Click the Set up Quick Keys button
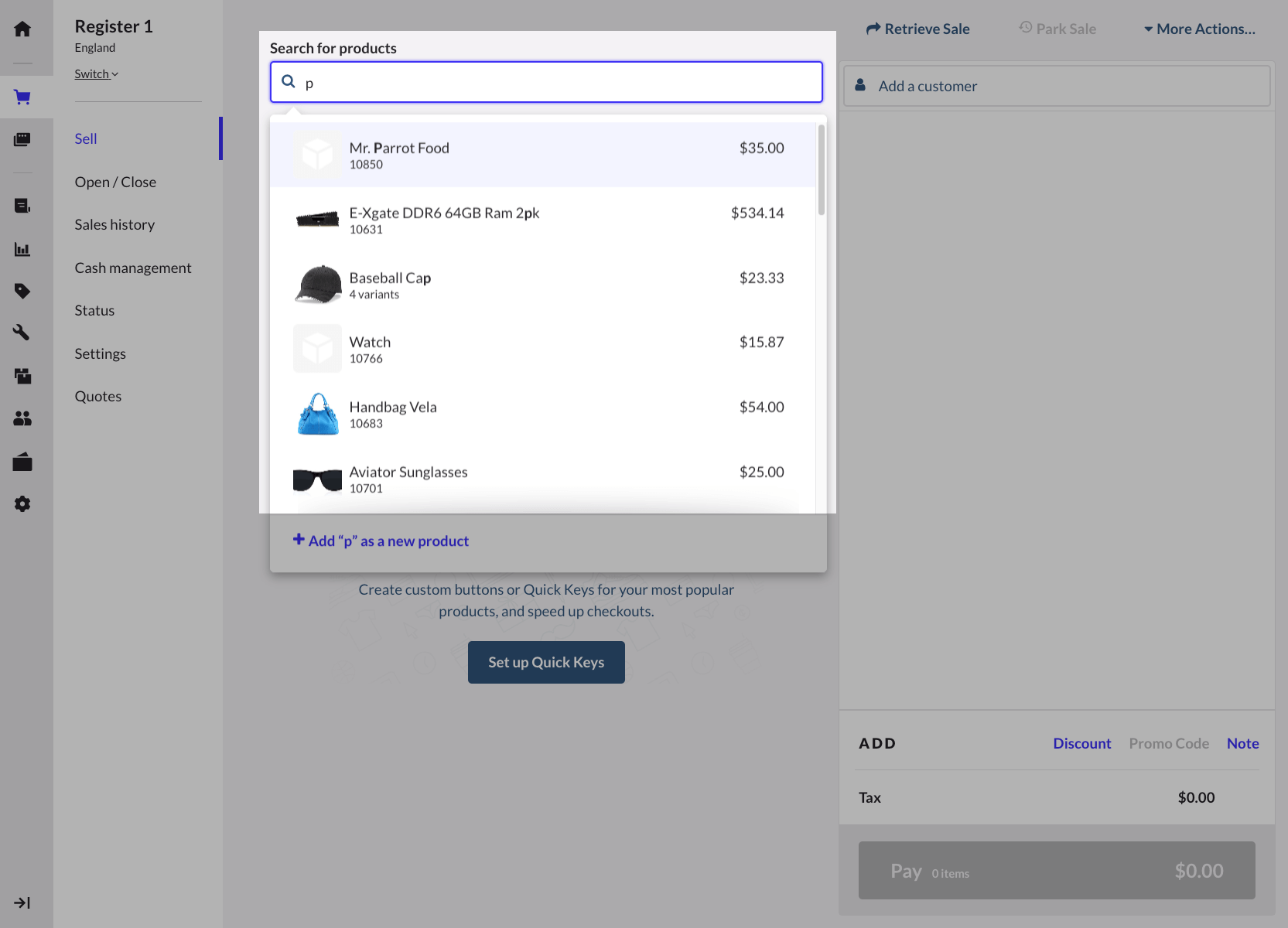 click(545, 662)
